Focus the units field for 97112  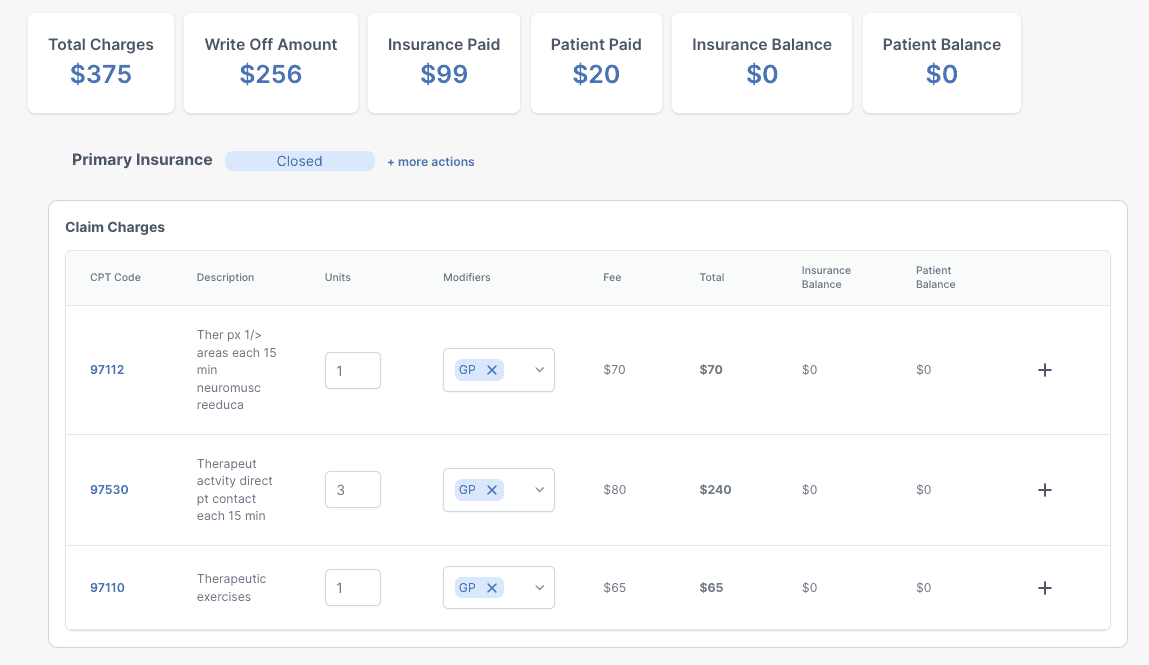coord(352,371)
